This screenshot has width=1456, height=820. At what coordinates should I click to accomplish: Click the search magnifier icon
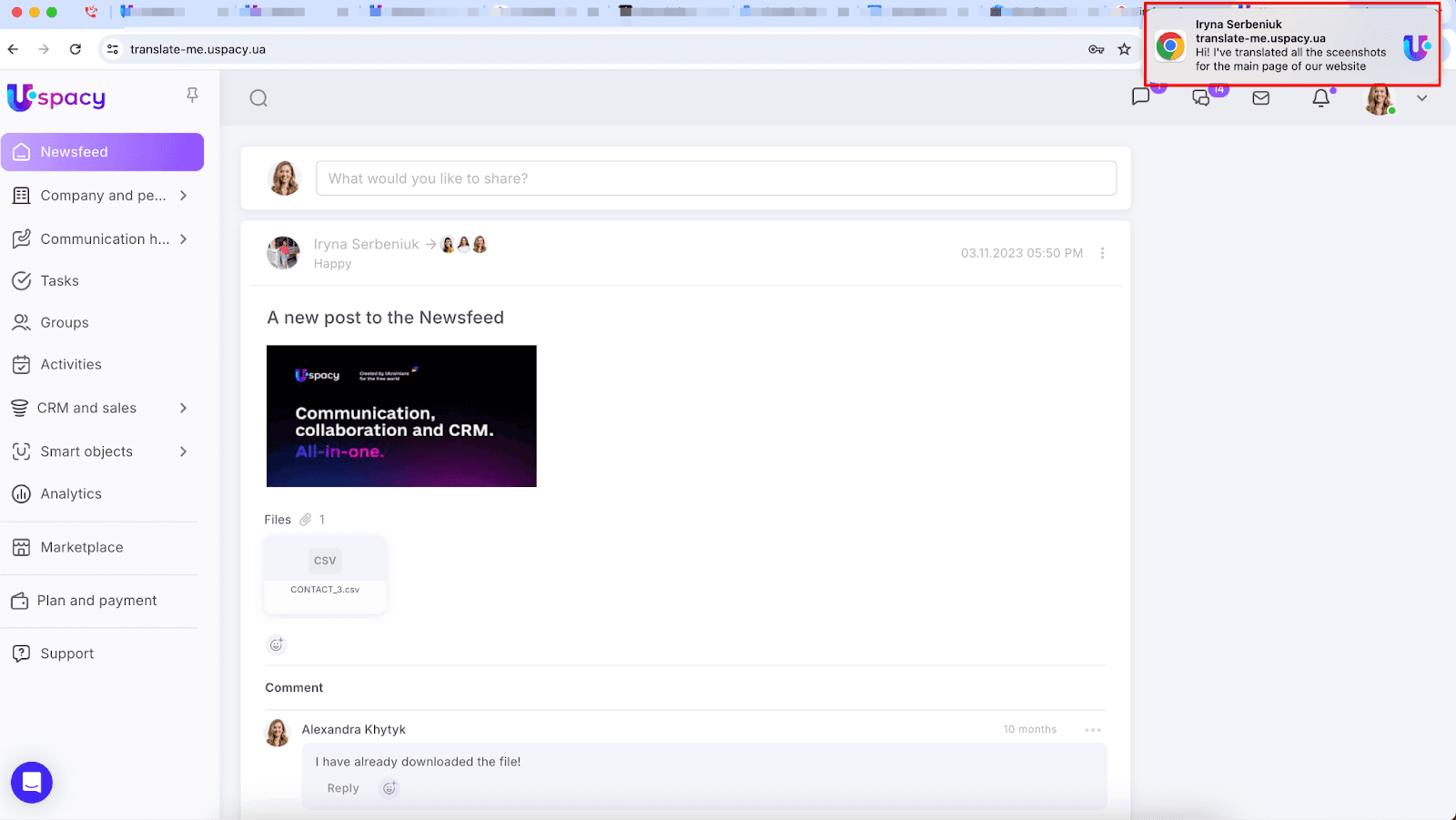tap(258, 98)
